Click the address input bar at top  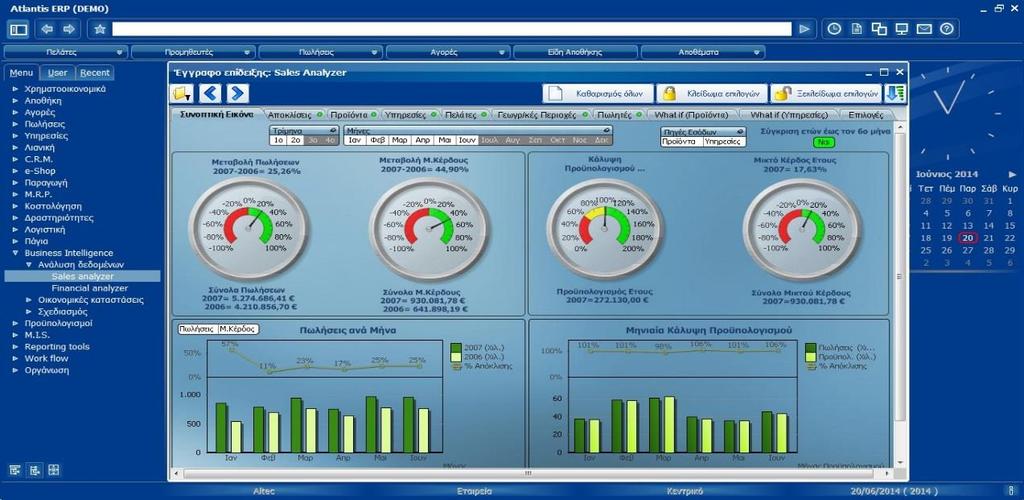[451, 29]
